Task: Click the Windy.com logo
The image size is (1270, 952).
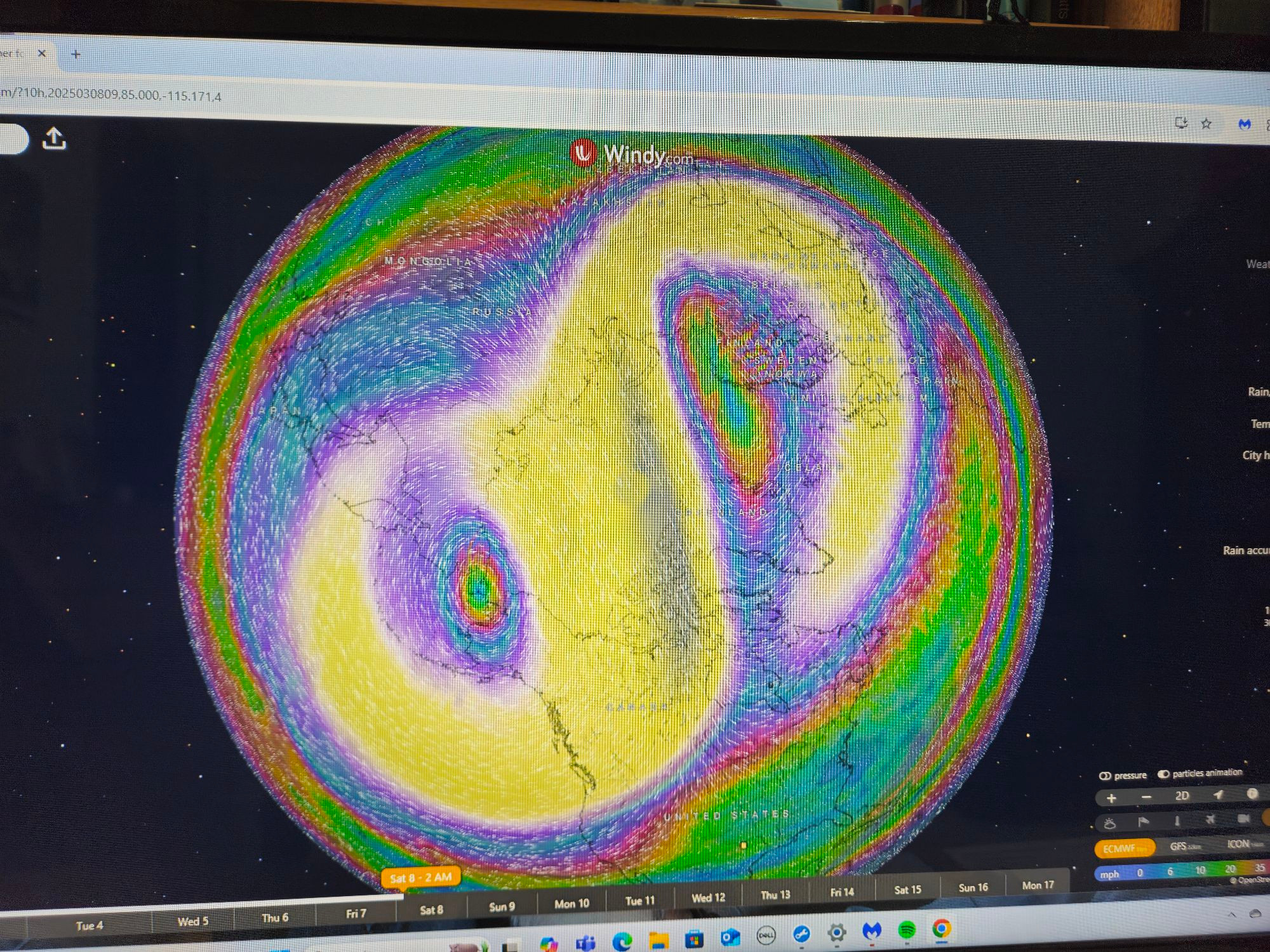Action: click(632, 154)
